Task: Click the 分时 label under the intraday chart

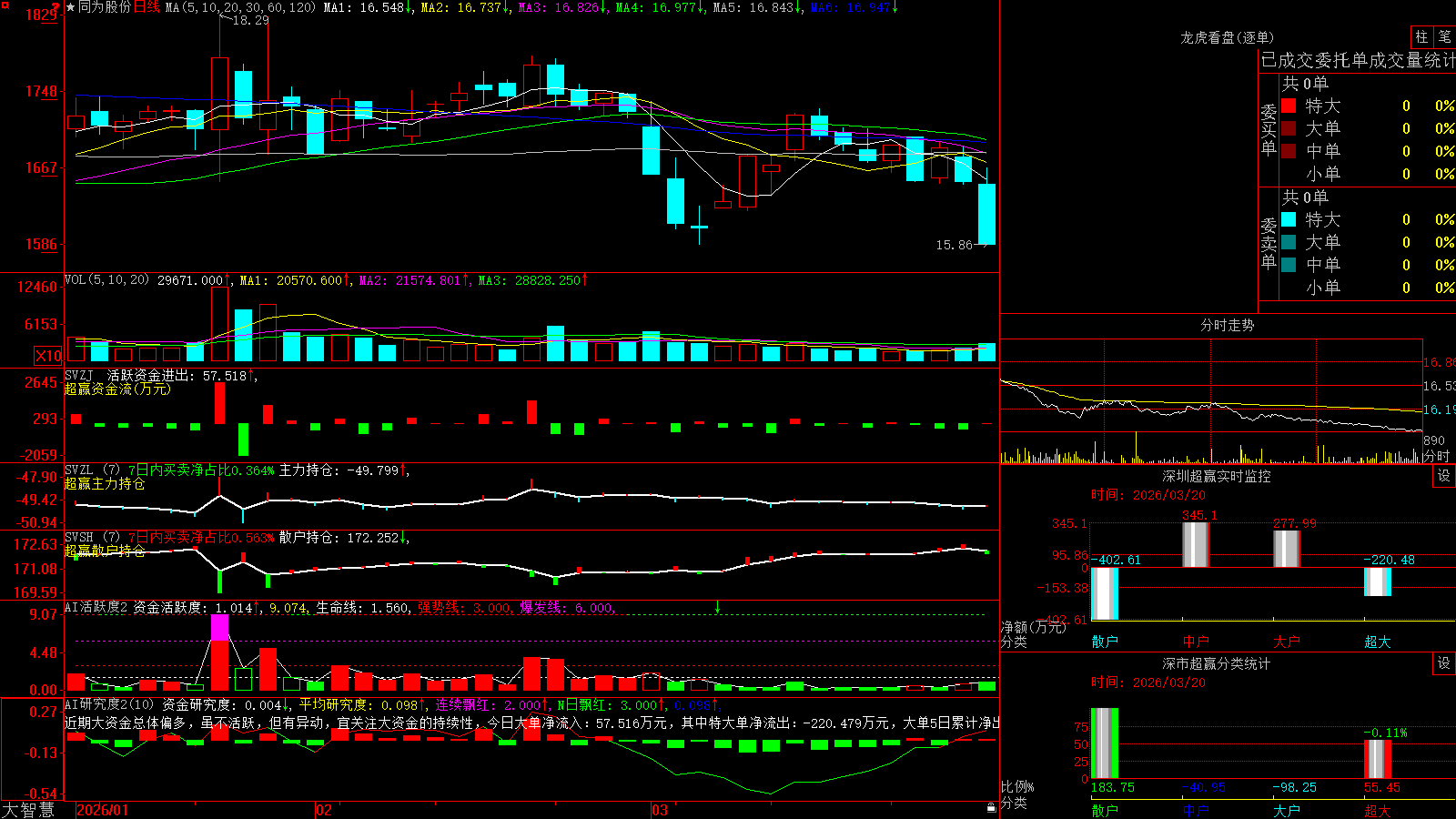Action: [1436, 456]
